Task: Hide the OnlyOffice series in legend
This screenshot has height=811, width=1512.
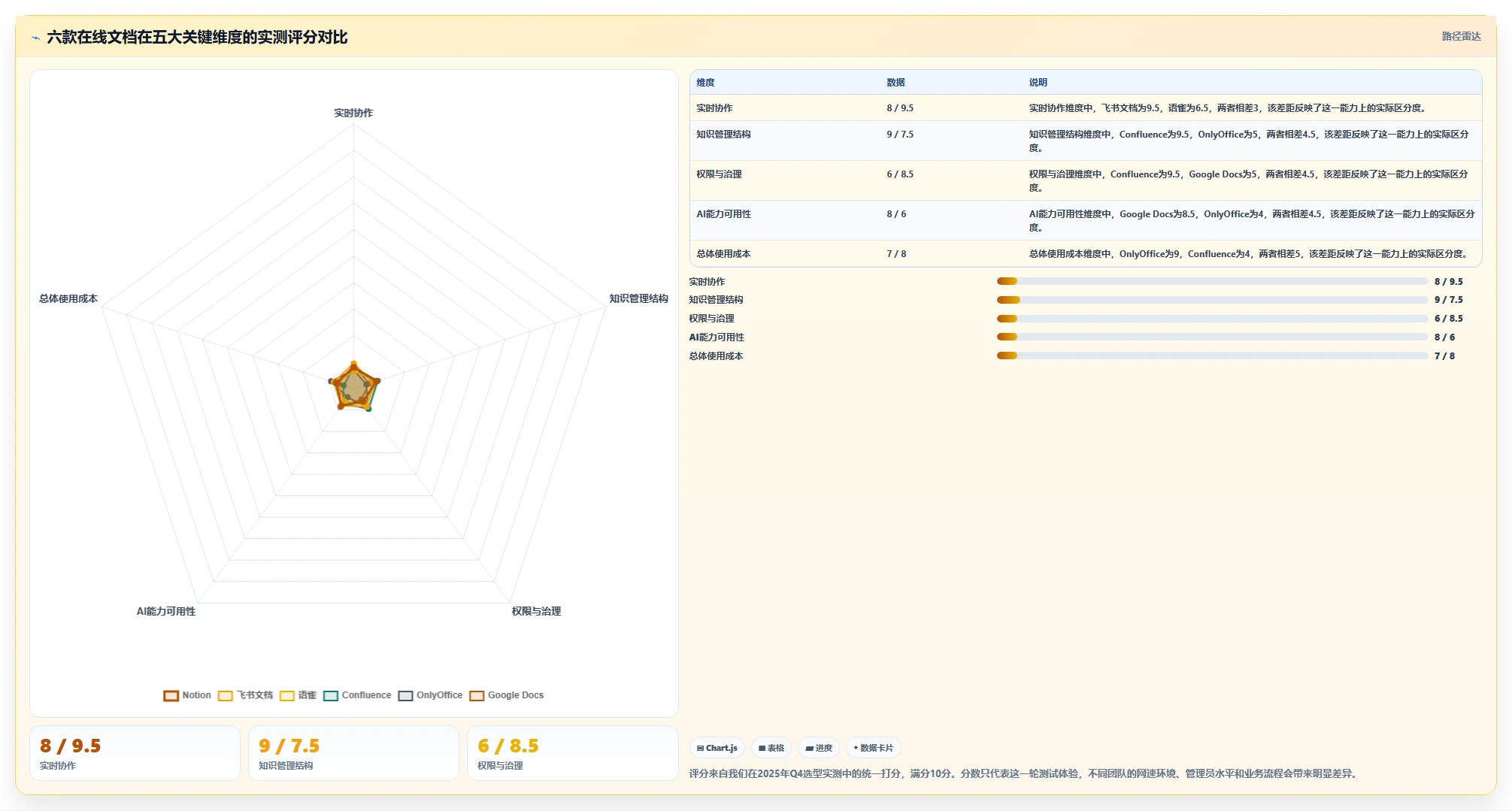Action: pos(430,696)
